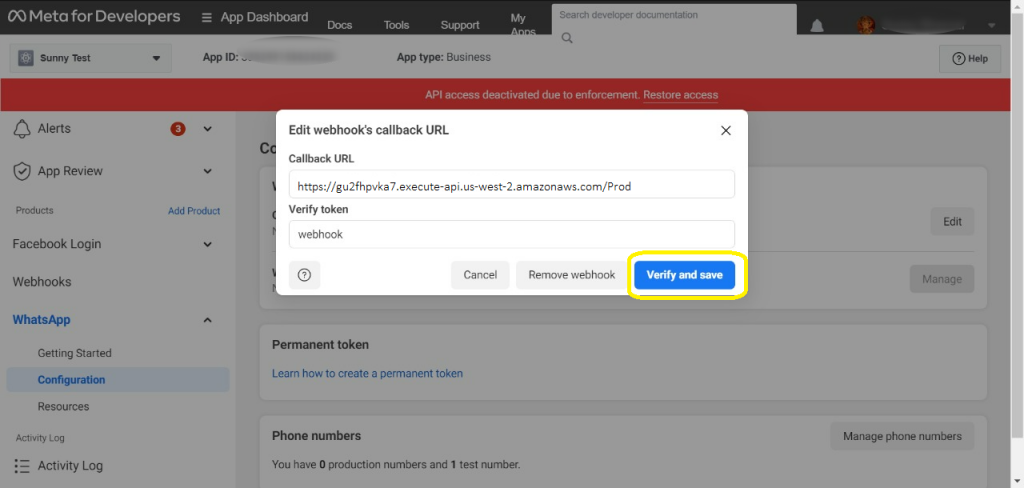Open the Docs menu
Screen dimensions: 1024x488
tap(339, 25)
